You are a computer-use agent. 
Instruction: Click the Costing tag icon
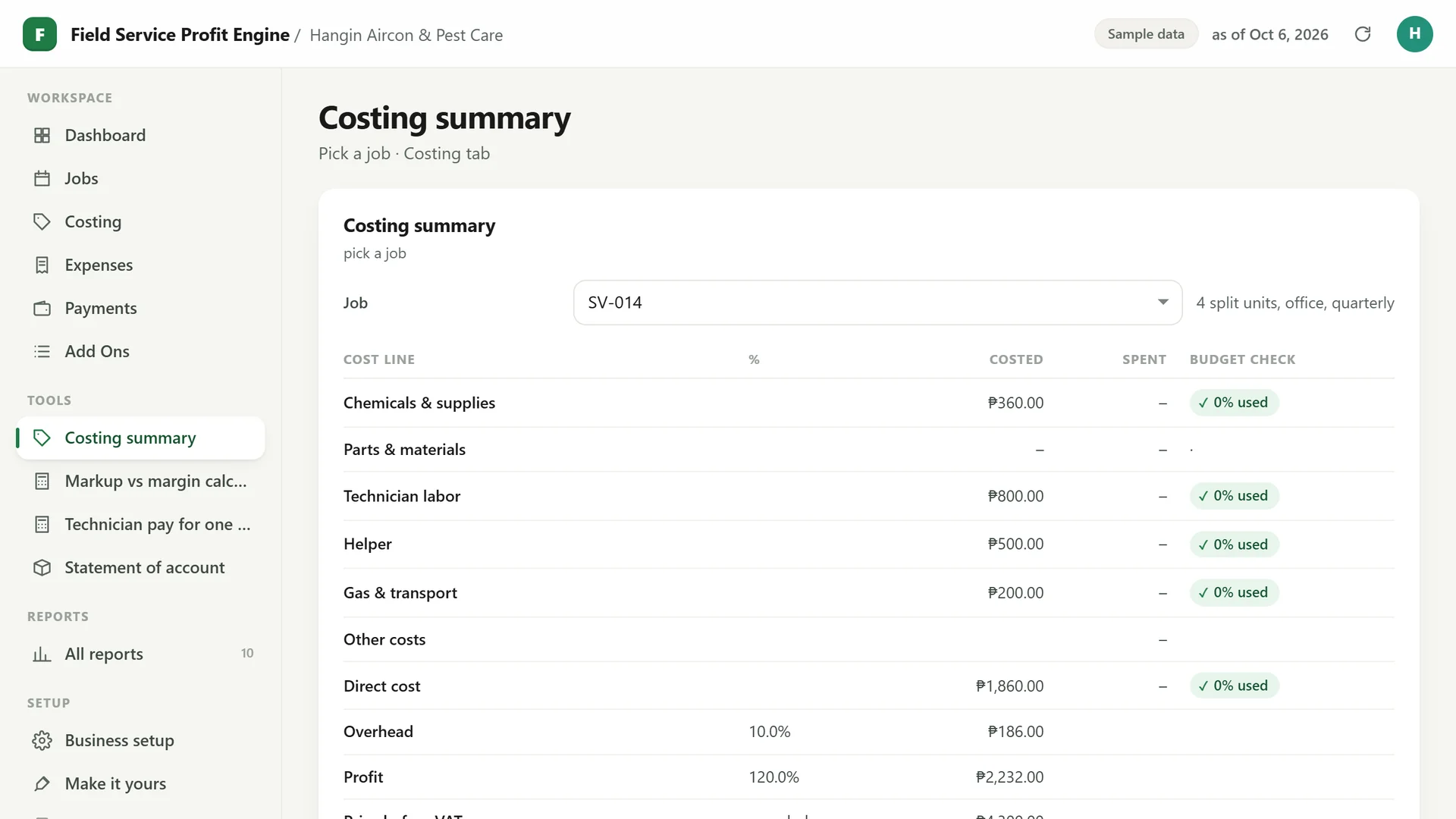[x=42, y=221]
